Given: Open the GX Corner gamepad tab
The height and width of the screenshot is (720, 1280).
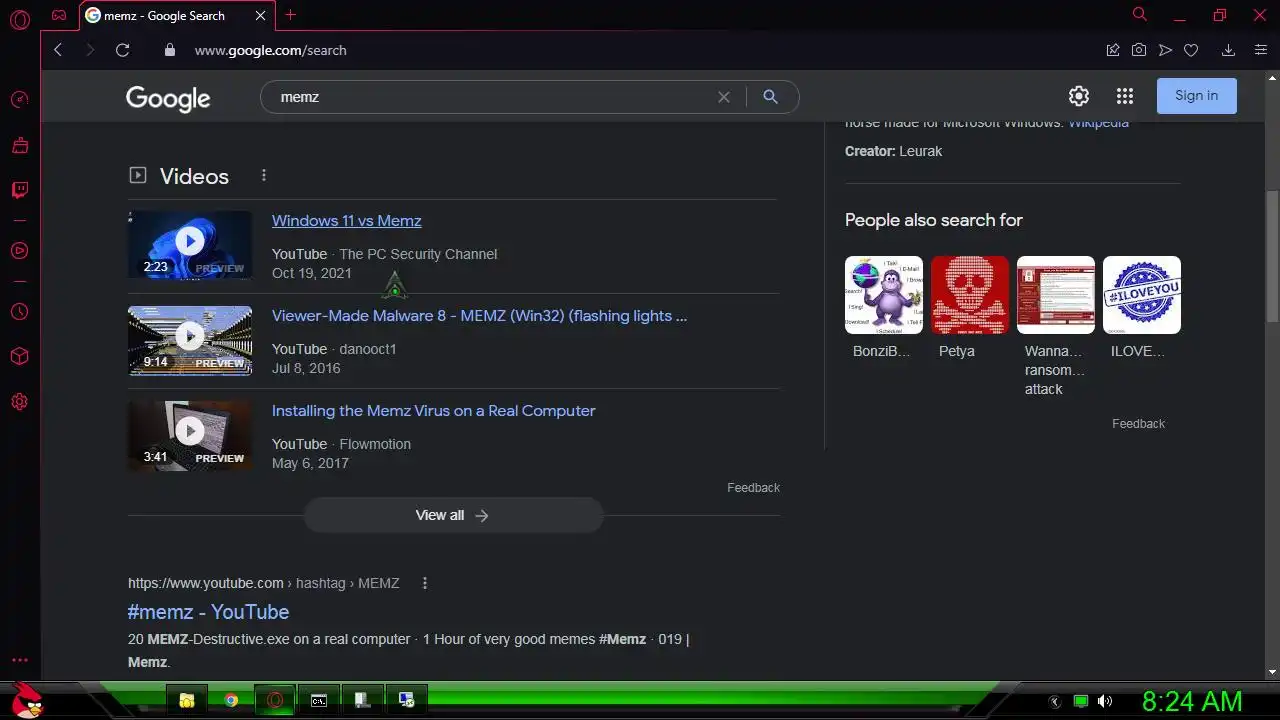Looking at the screenshot, I should point(59,15).
